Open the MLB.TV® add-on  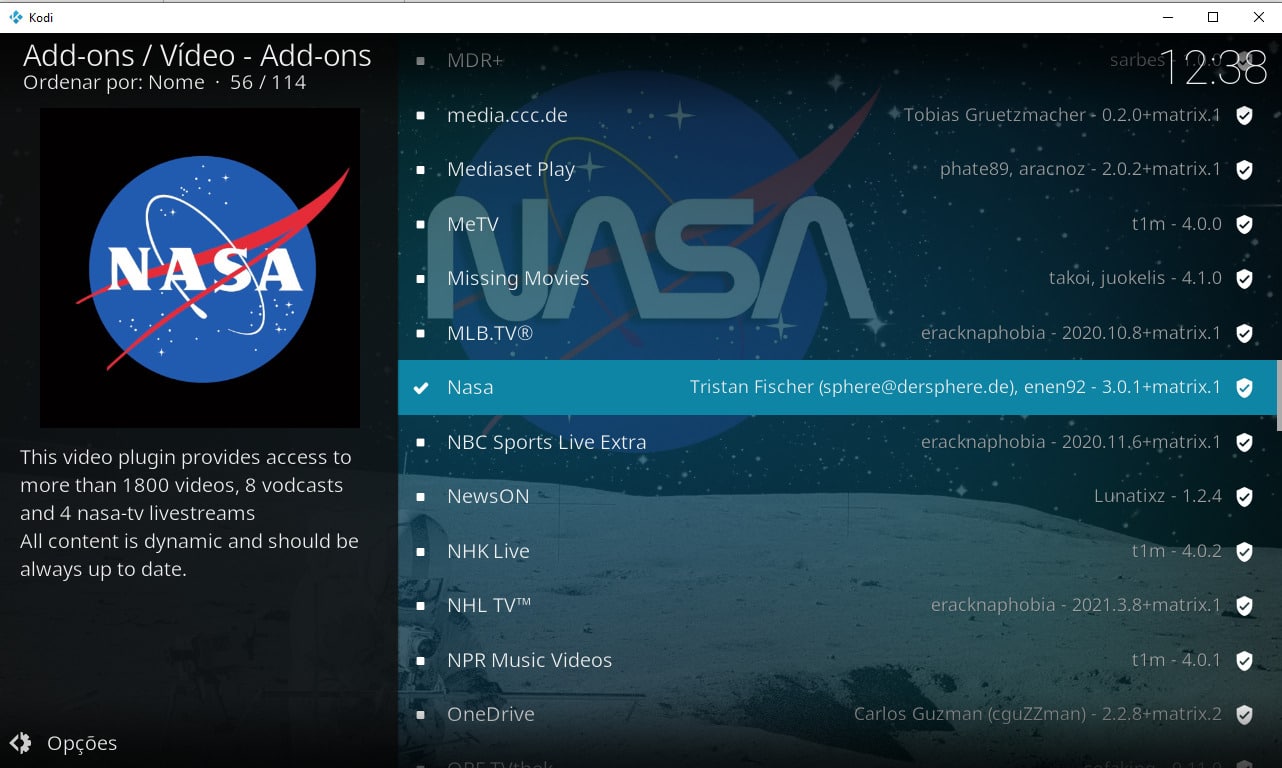pyautogui.click(x=837, y=333)
